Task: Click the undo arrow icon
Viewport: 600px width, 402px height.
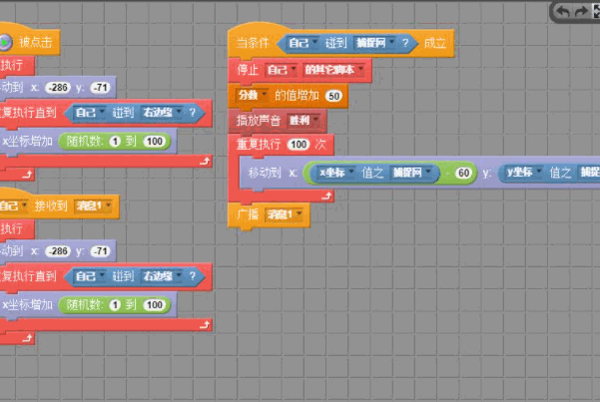Action: pos(562,11)
